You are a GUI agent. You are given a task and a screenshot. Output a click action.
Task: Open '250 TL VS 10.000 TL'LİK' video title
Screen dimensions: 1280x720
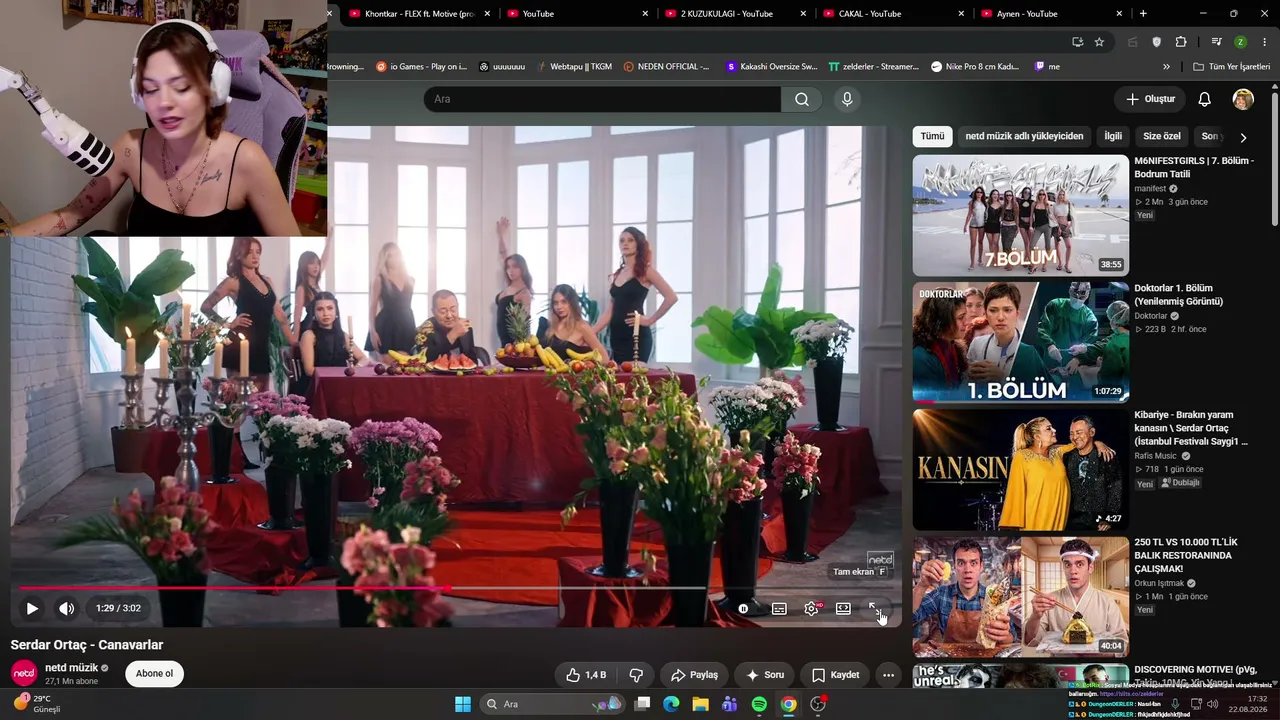(1186, 555)
